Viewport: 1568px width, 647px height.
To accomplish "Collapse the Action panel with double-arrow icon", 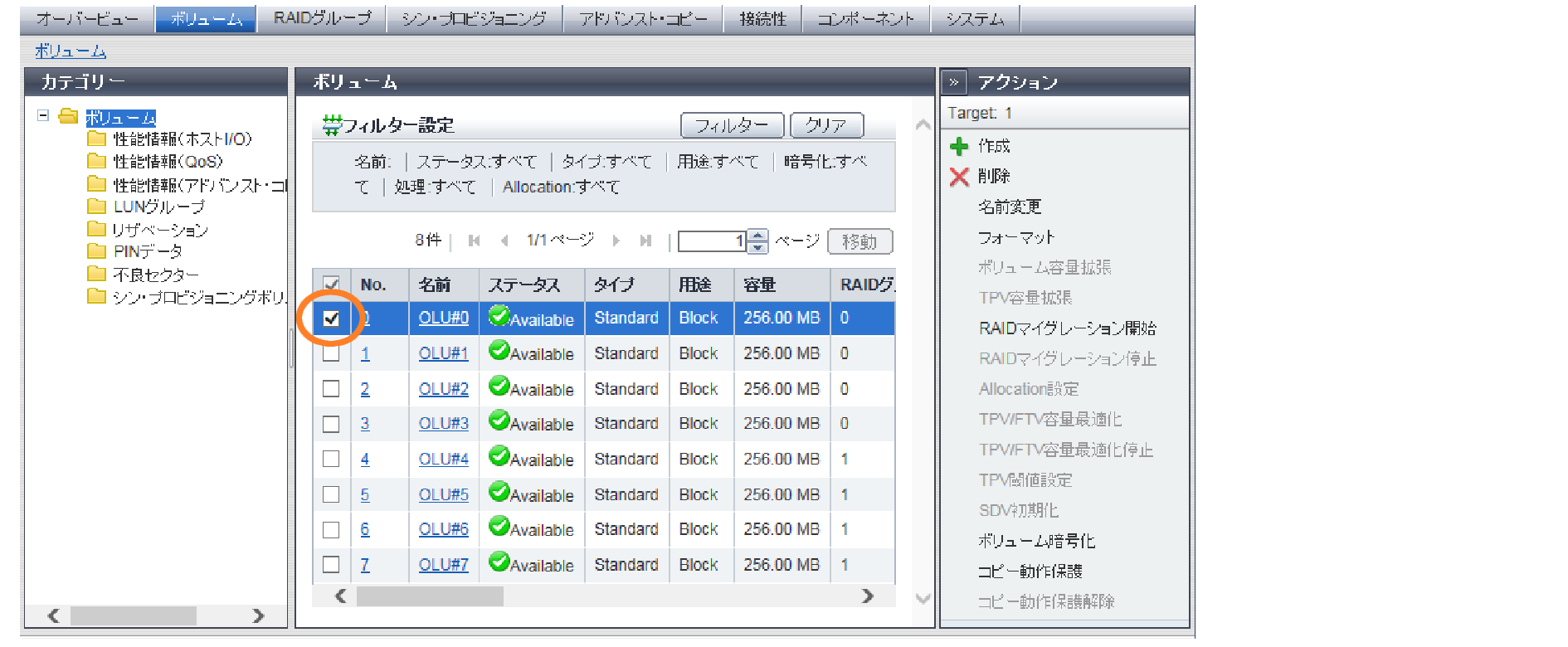I will pos(954,82).
